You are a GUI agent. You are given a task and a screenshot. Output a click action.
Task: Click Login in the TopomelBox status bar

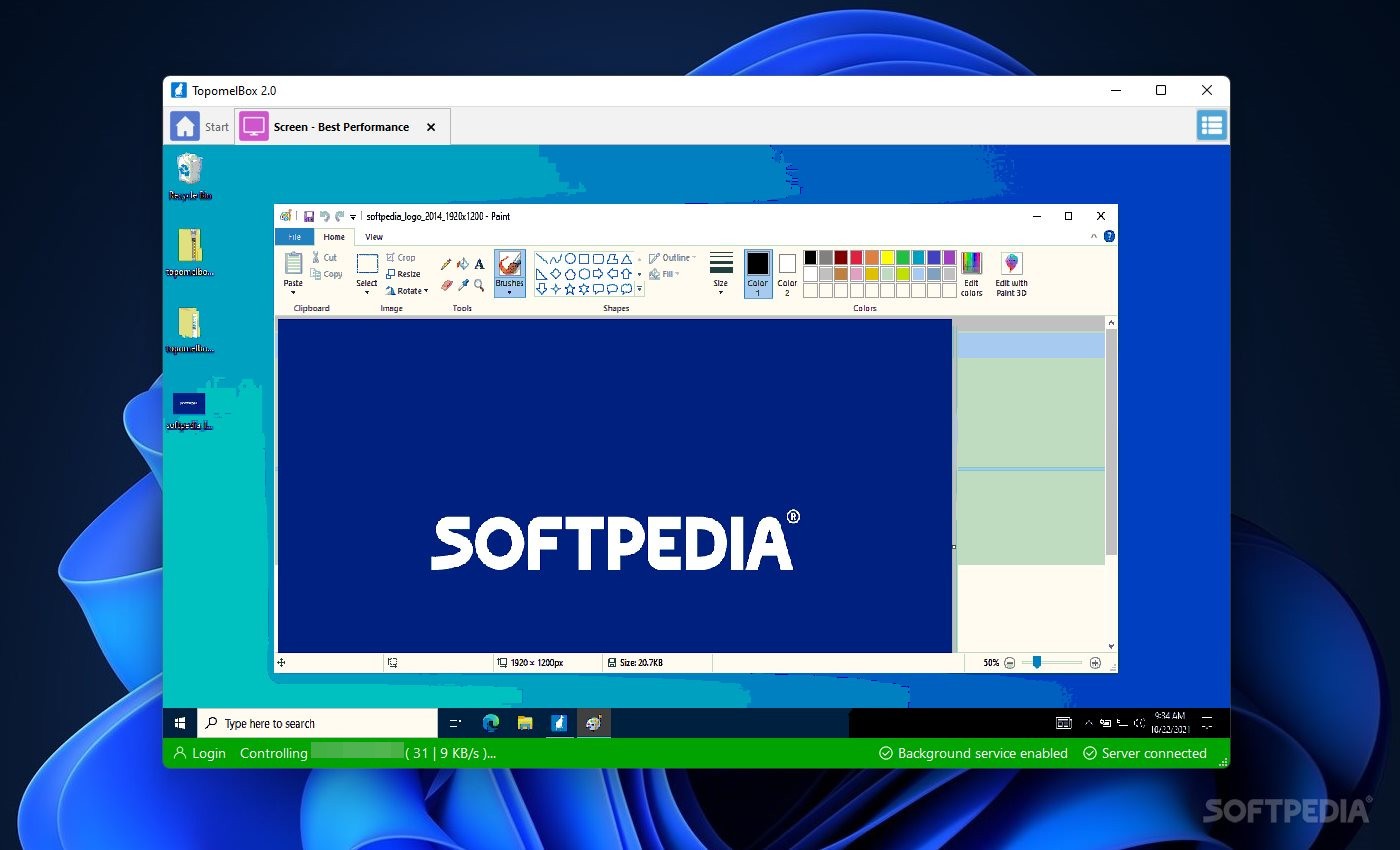[200, 753]
